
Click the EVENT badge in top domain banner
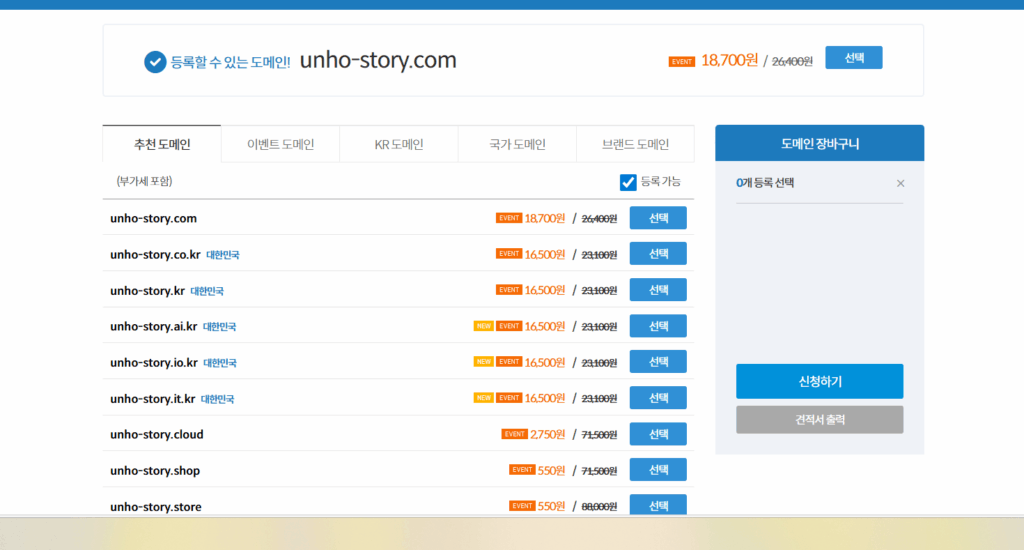(682, 61)
